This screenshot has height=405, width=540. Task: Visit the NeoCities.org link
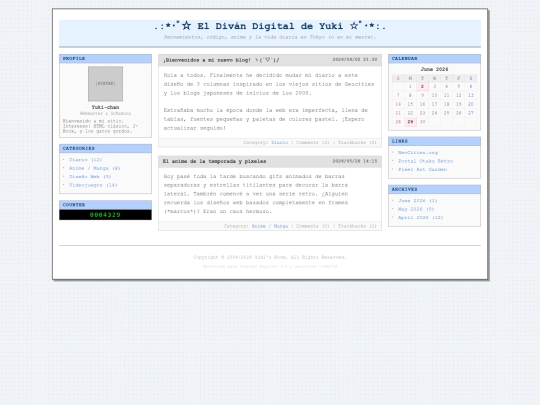(418, 153)
